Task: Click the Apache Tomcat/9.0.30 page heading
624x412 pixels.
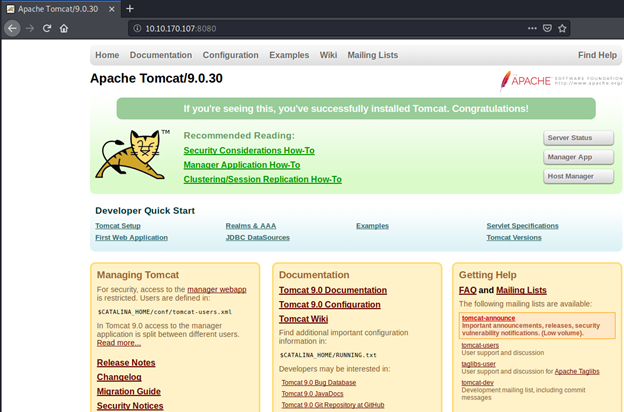Action: (x=156, y=78)
